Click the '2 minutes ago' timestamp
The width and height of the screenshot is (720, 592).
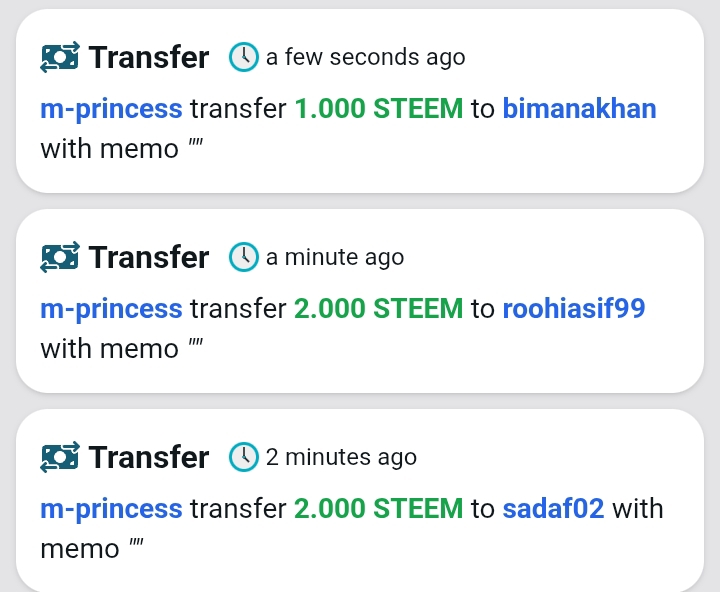pos(341,457)
